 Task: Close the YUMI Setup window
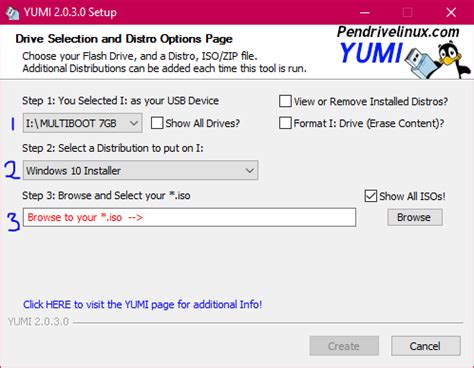point(451,13)
